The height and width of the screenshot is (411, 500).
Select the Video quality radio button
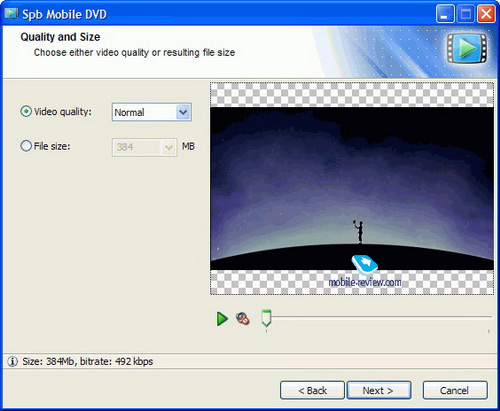[26, 111]
